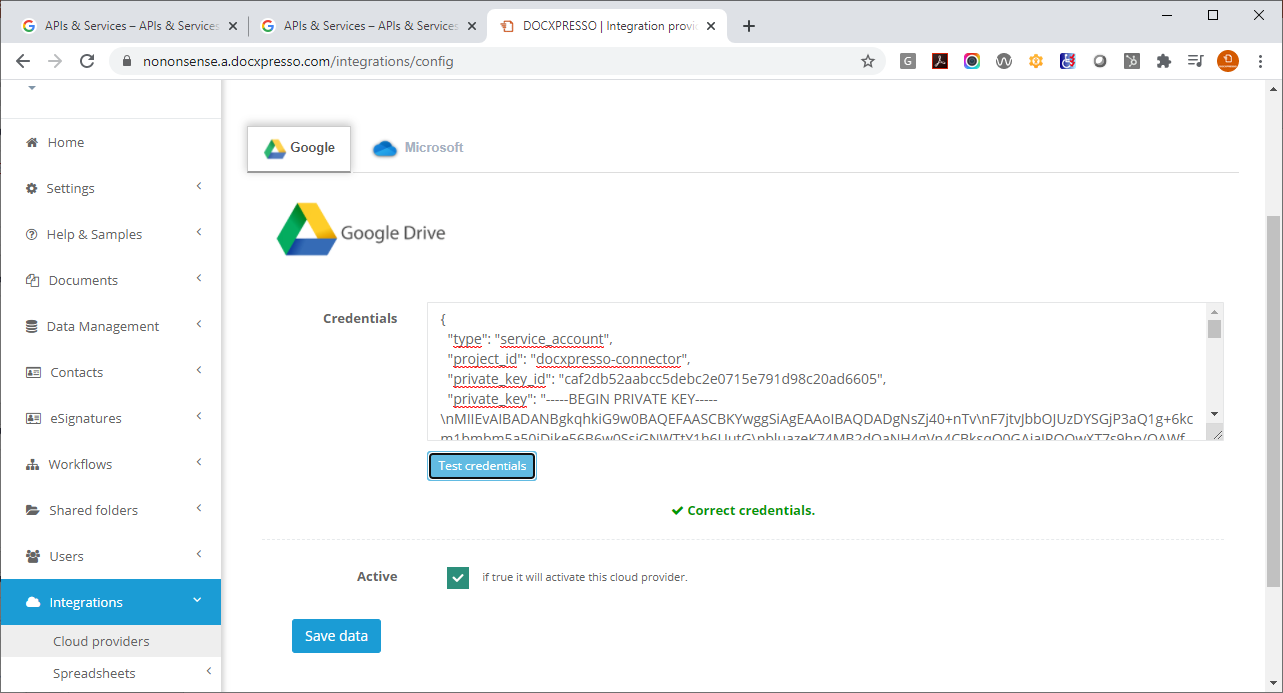Expand the Help & Samples chevron

coord(199,232)
